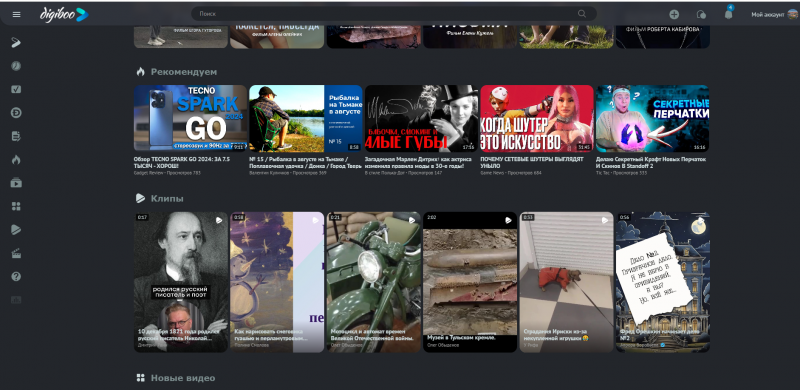The image size is (800, 390).
Task: Click the magnifier search icon
Action: (x=582, y=14)
